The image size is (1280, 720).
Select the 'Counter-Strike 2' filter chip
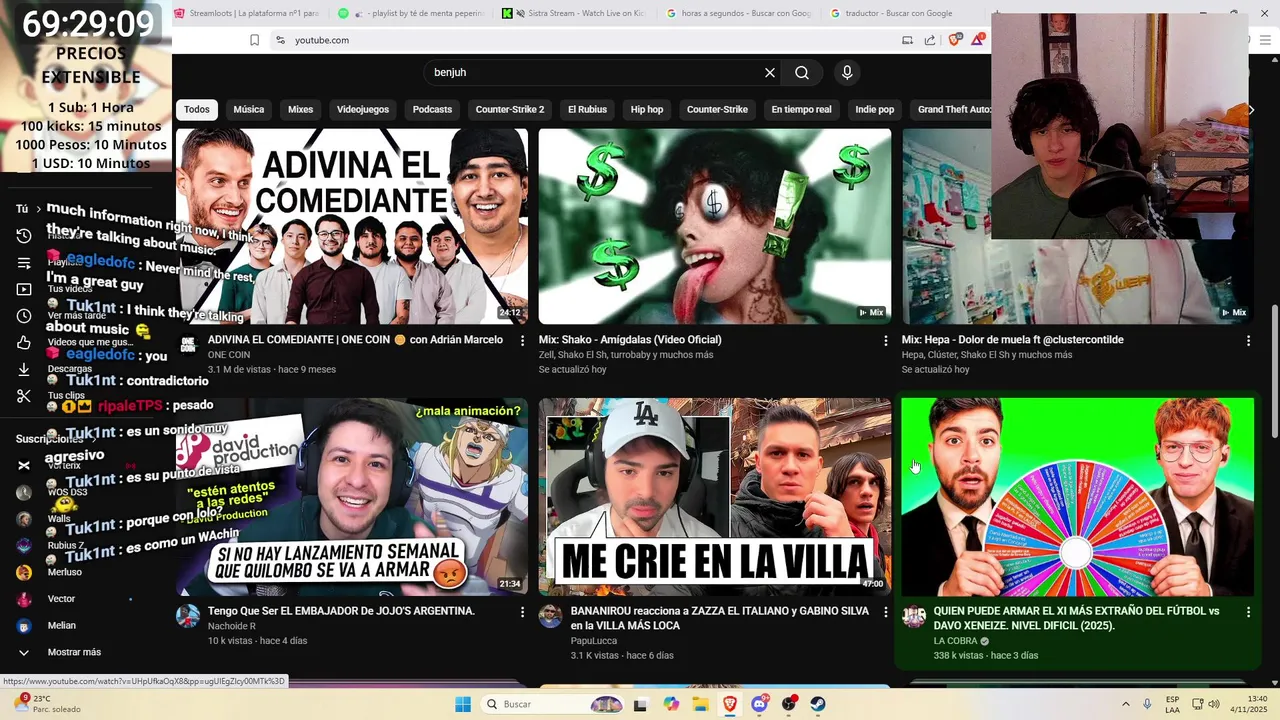click(510, 109)
